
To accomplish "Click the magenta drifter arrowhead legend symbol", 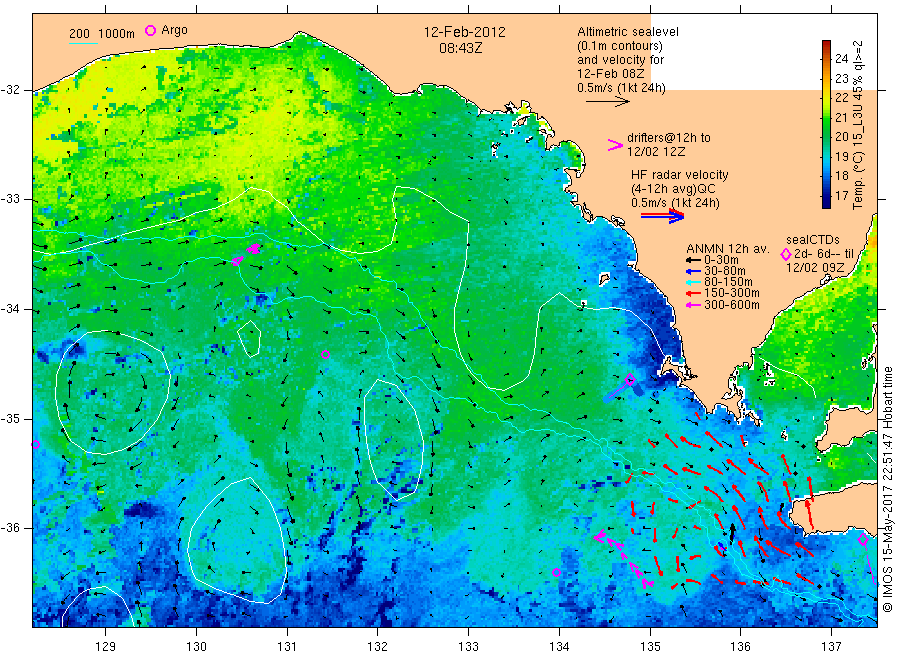I will (x=615, y=145).
